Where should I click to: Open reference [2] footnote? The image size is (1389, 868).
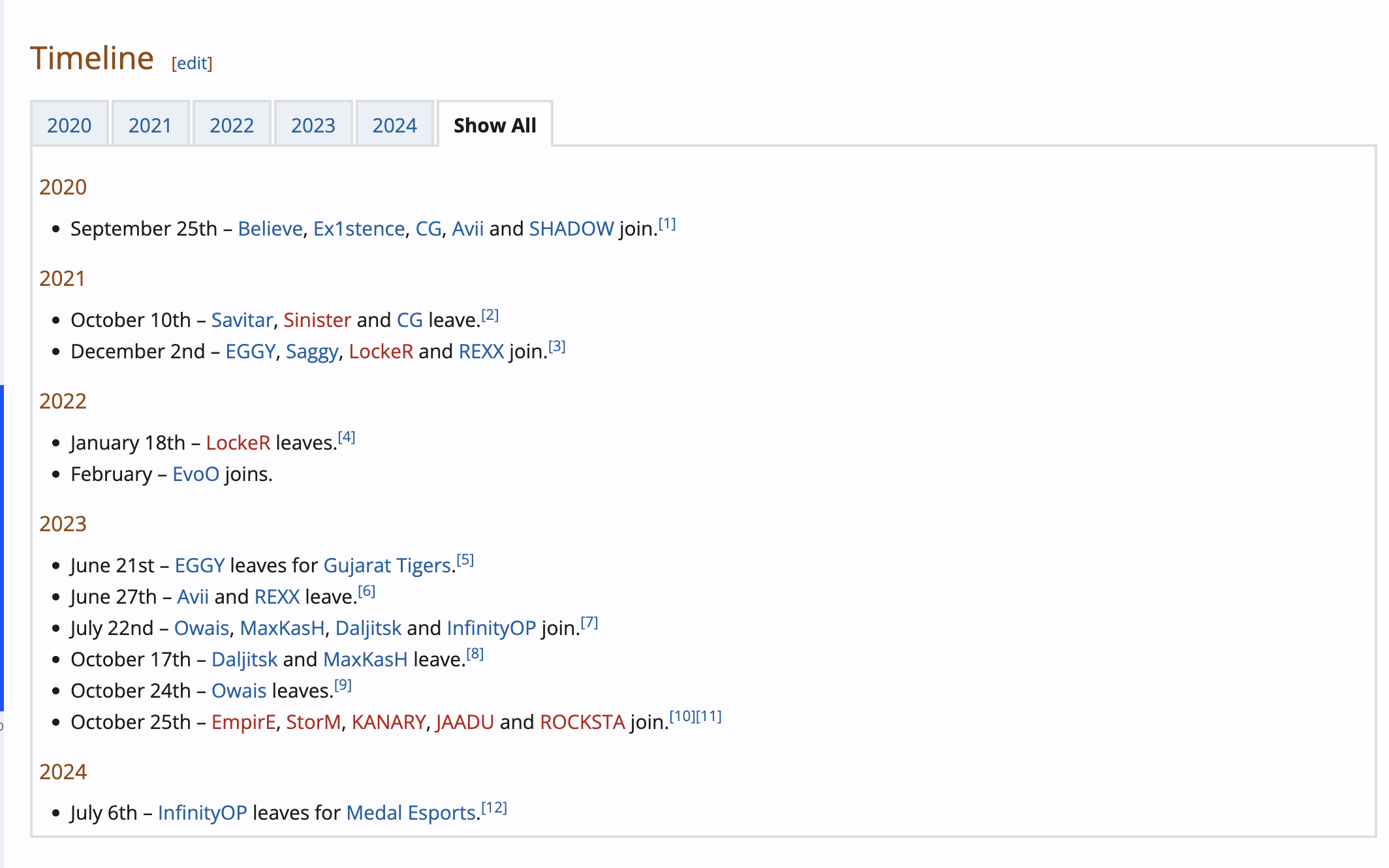click(x=490, y=315)
